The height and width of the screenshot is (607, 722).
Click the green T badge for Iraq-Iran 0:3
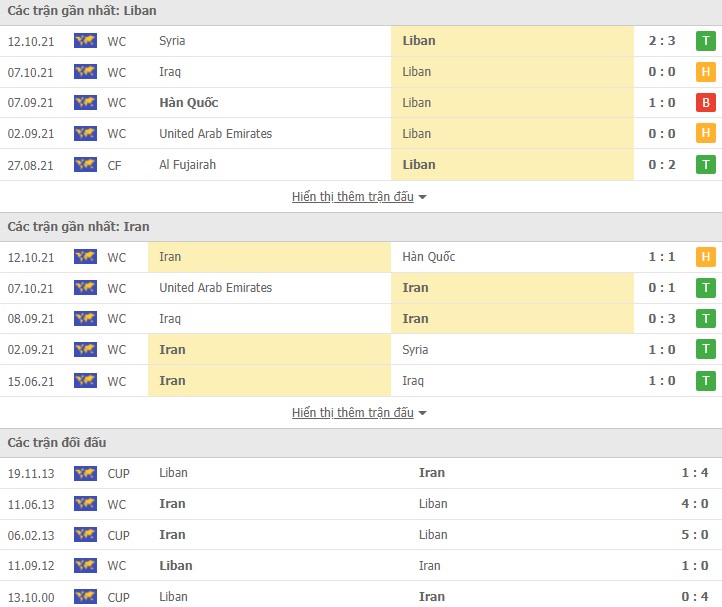pyautogui.click(x=705, y=319)
